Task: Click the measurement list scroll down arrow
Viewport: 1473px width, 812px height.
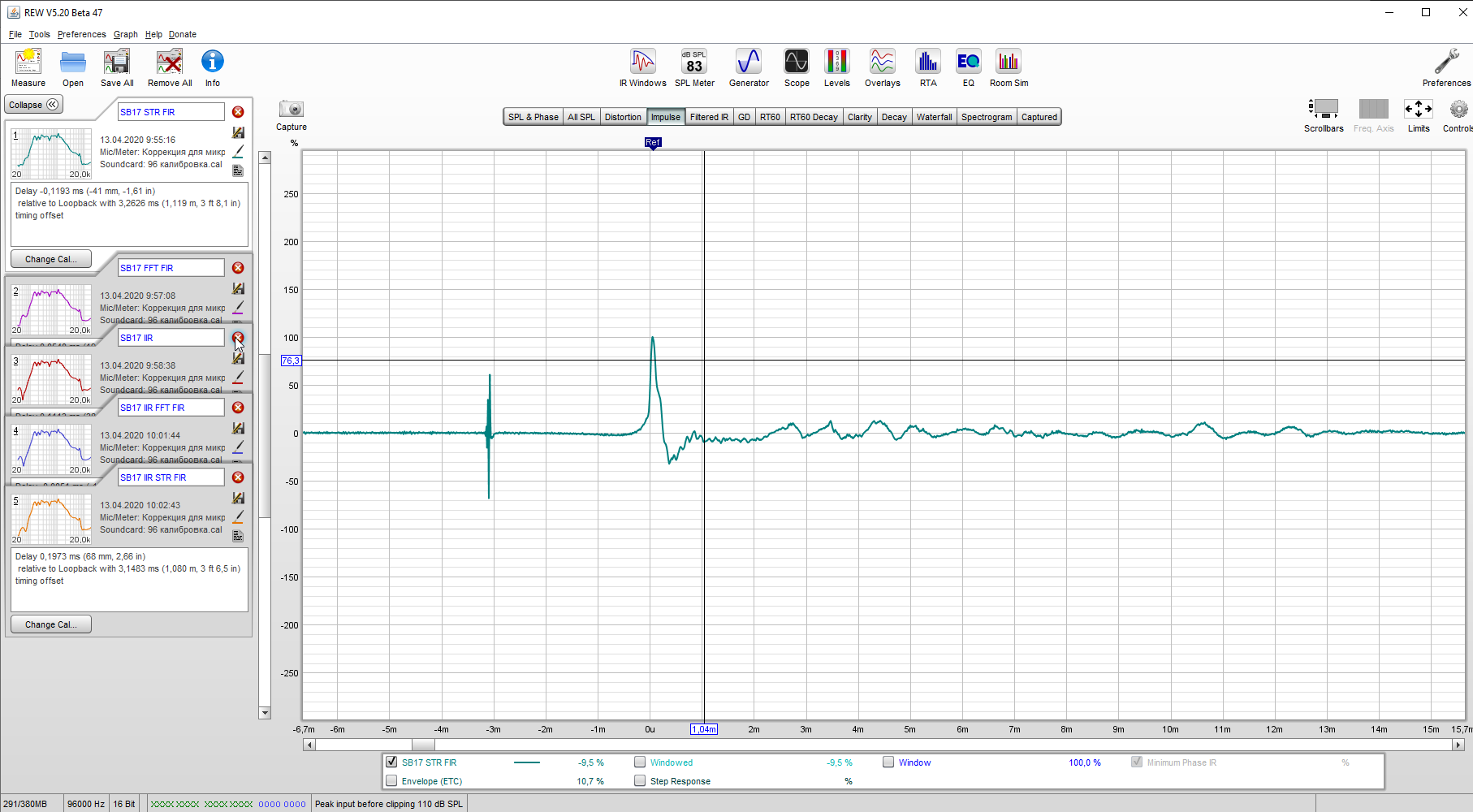Action: coord(265,713)
